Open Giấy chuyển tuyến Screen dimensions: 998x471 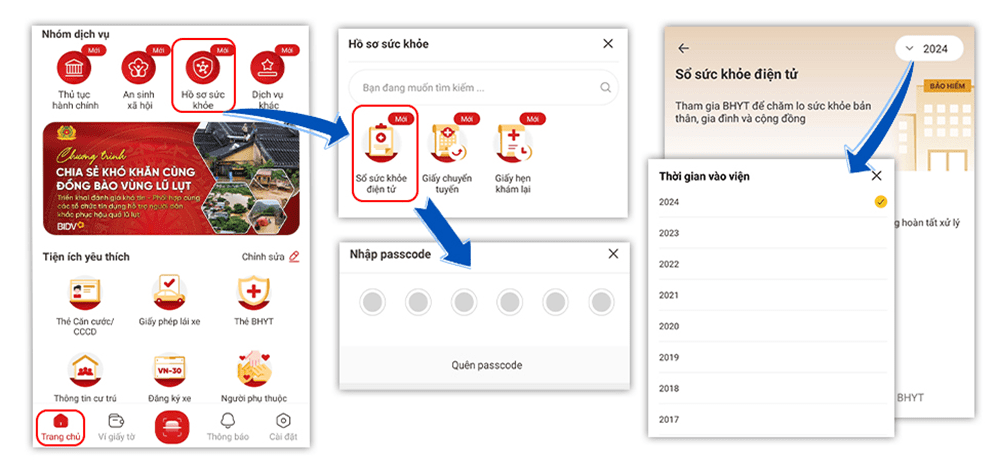[x=447, y=155]
